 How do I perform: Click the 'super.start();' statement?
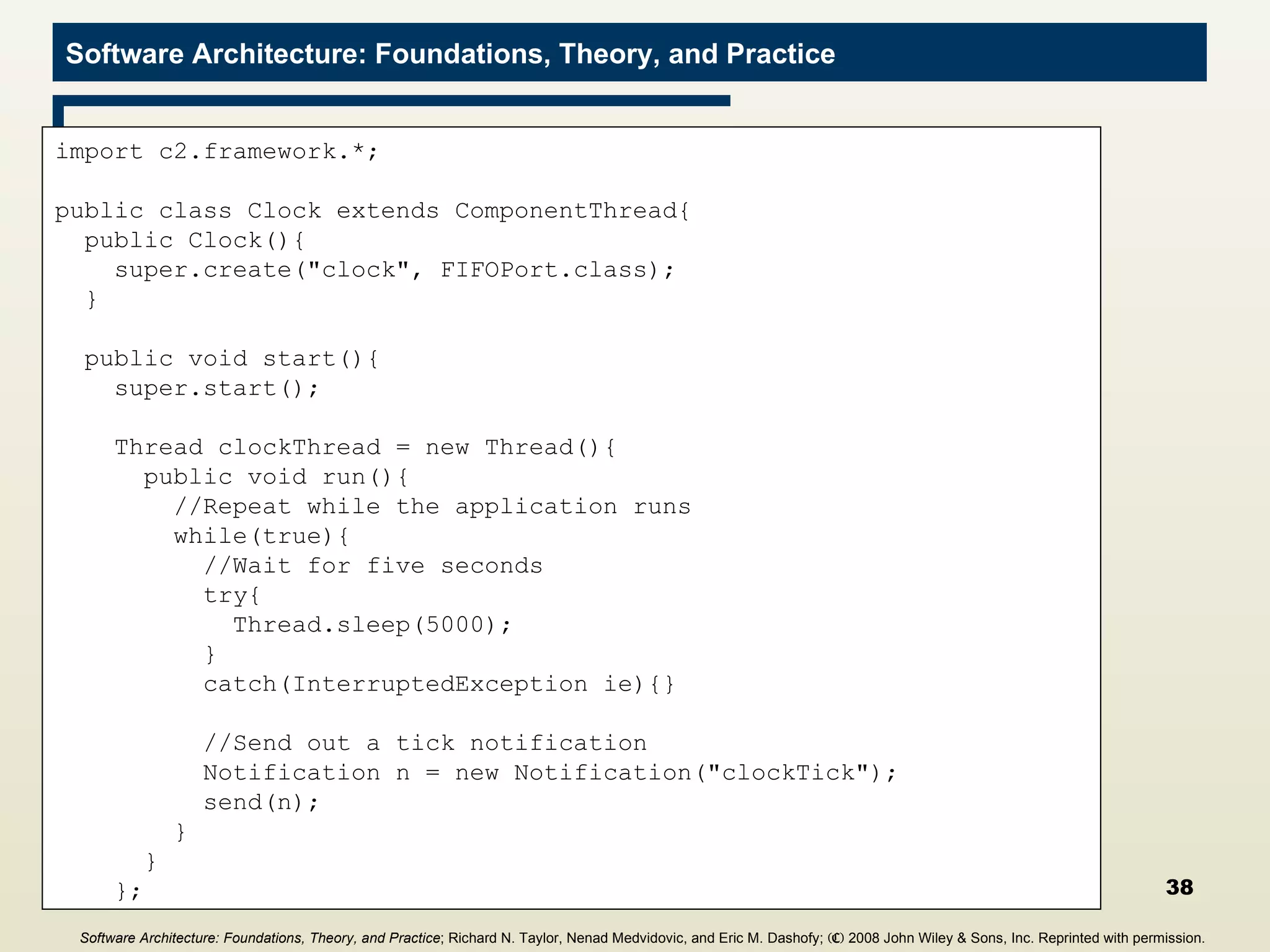coord(216,389)
